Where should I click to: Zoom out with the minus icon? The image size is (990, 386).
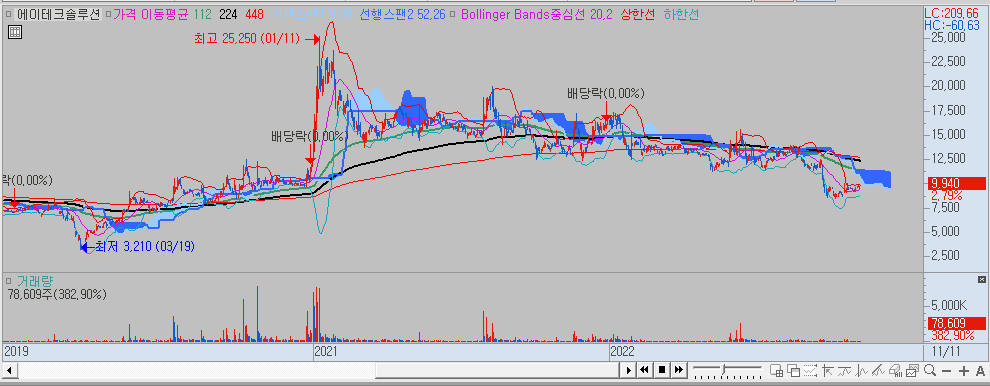[x=946, y=371]
